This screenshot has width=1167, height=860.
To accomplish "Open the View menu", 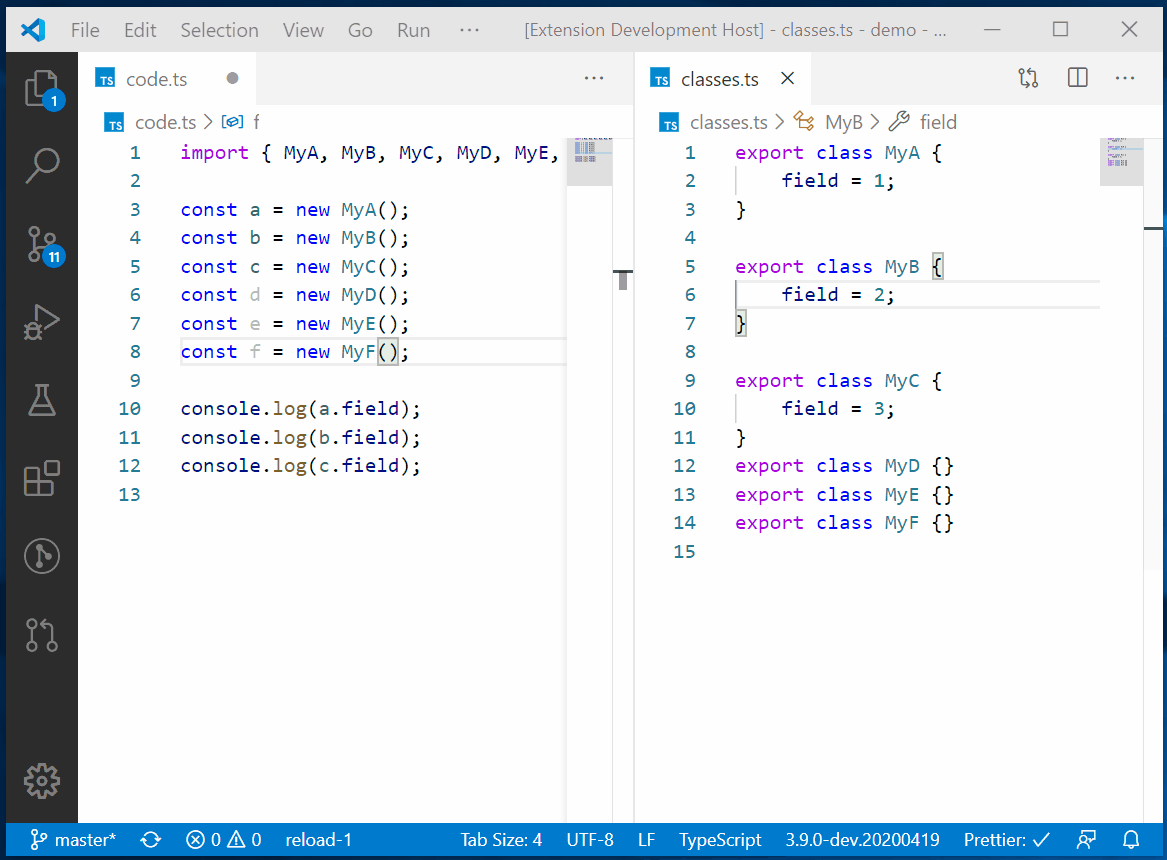I will tap(303, 30).
